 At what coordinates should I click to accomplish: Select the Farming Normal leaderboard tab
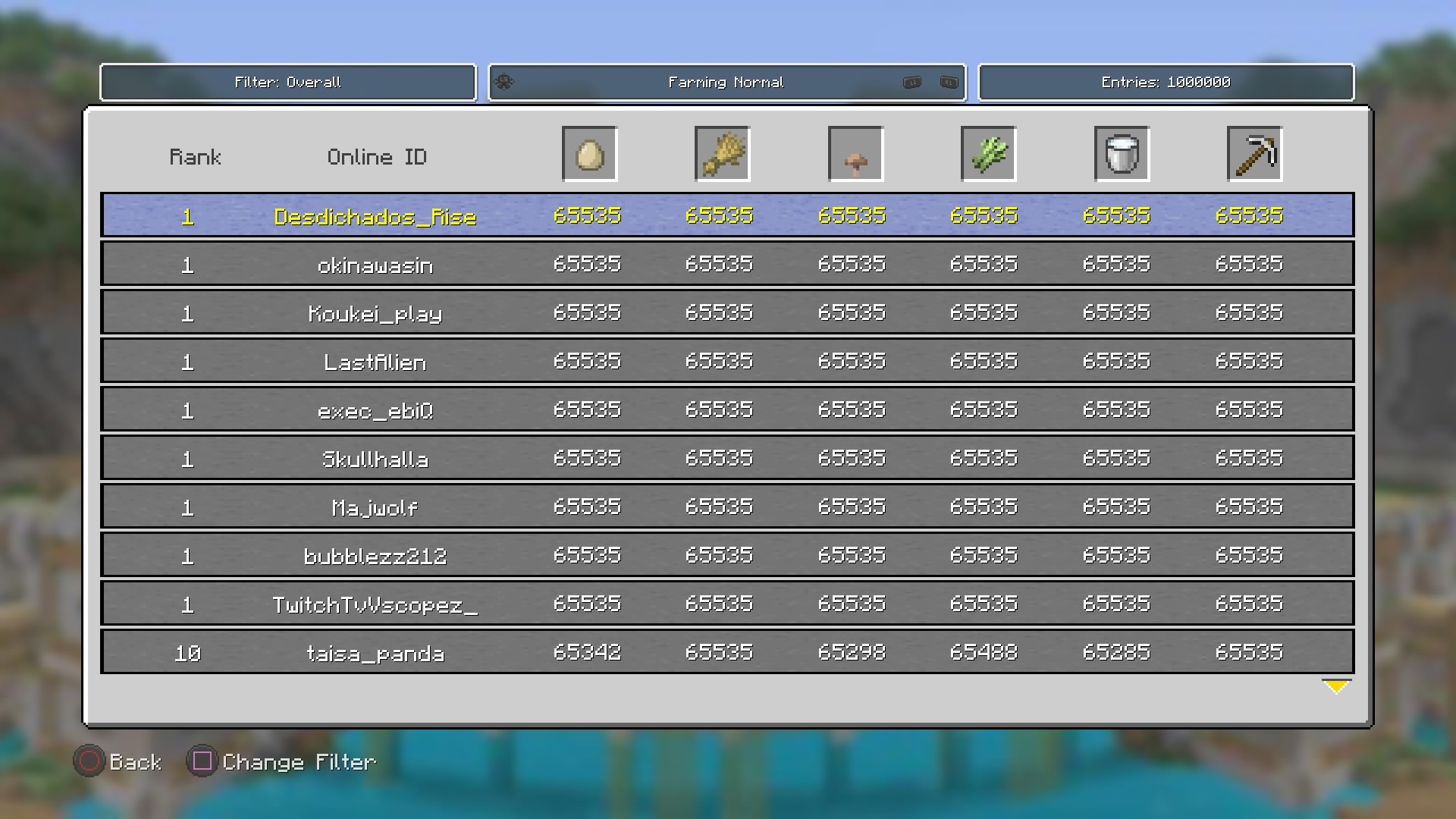[727, 83]
